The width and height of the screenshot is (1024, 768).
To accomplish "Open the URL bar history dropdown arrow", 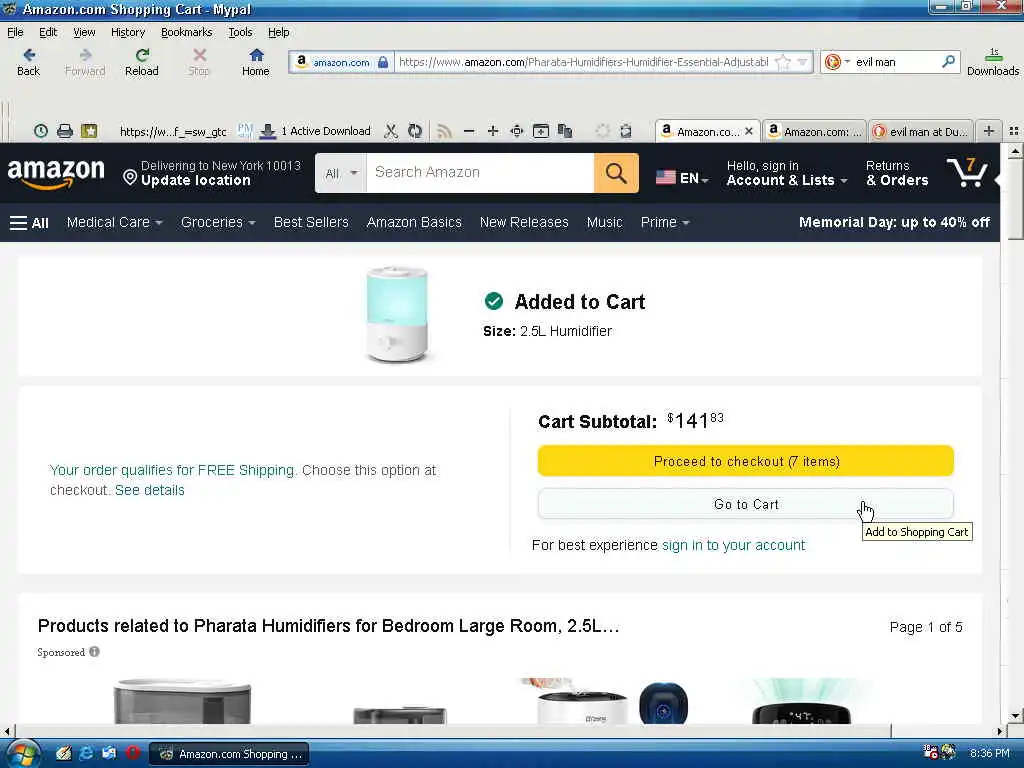I will point(803,62).
